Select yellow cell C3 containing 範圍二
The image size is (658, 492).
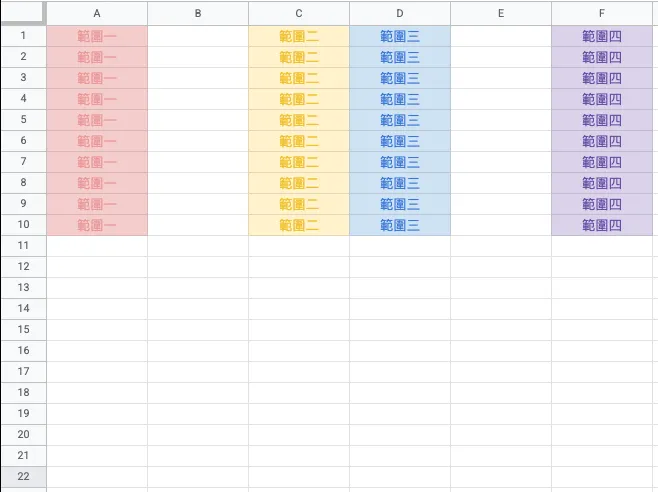[299, 78]
